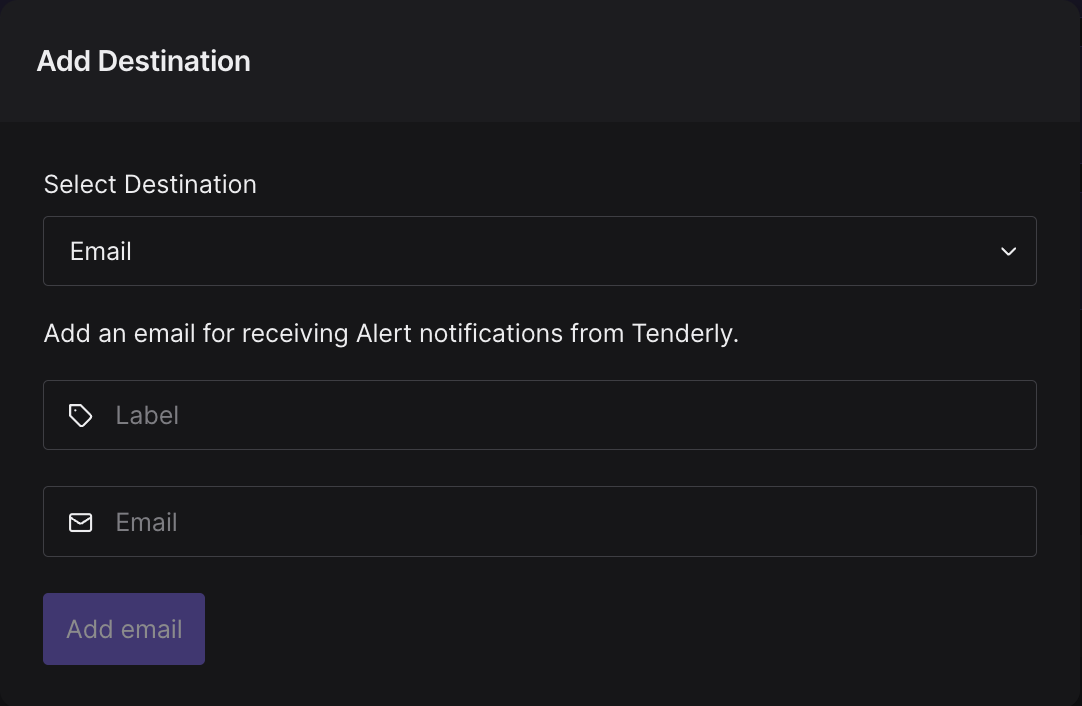Focus the Email address input field
1082x706 pixels.
coord(540,522)
